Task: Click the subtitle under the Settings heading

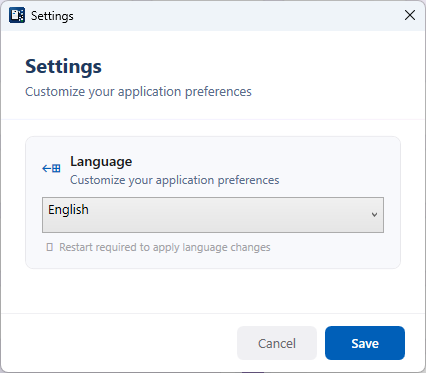Action: click(138, 92)
